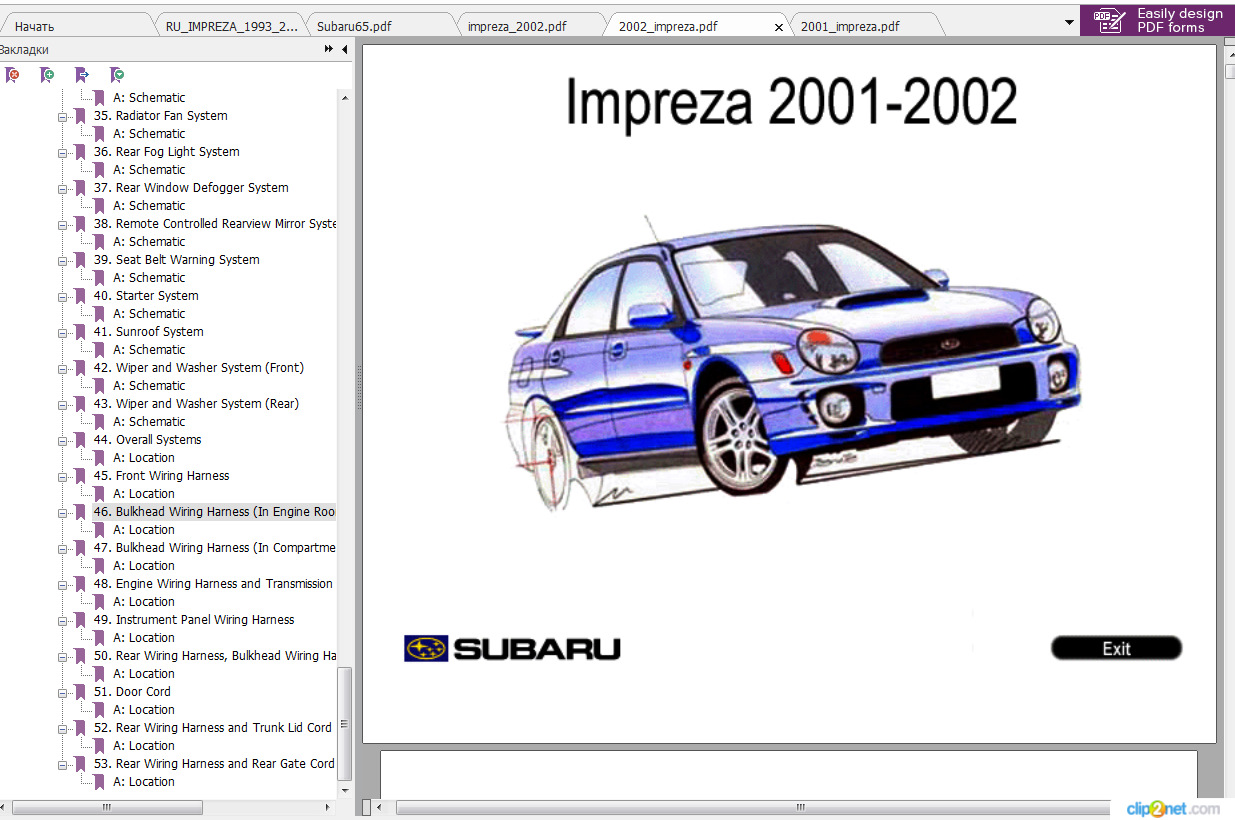Click the Easily design PDF forms banner text

1180,20
